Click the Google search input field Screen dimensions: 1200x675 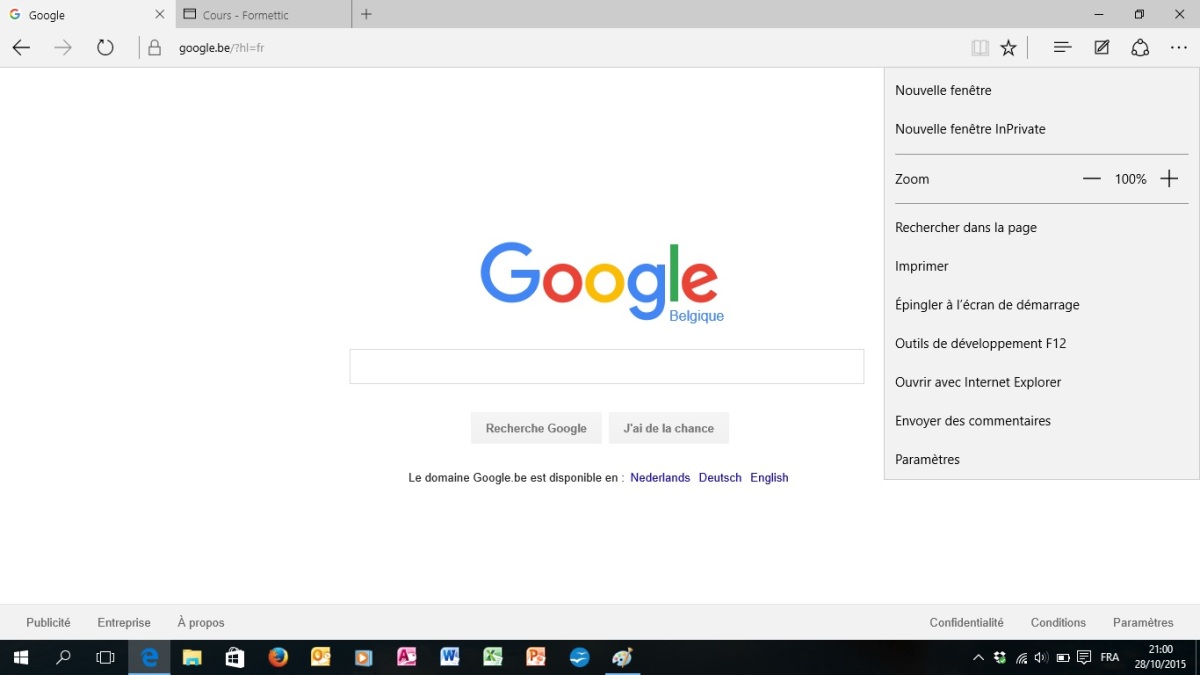point(607,367)
